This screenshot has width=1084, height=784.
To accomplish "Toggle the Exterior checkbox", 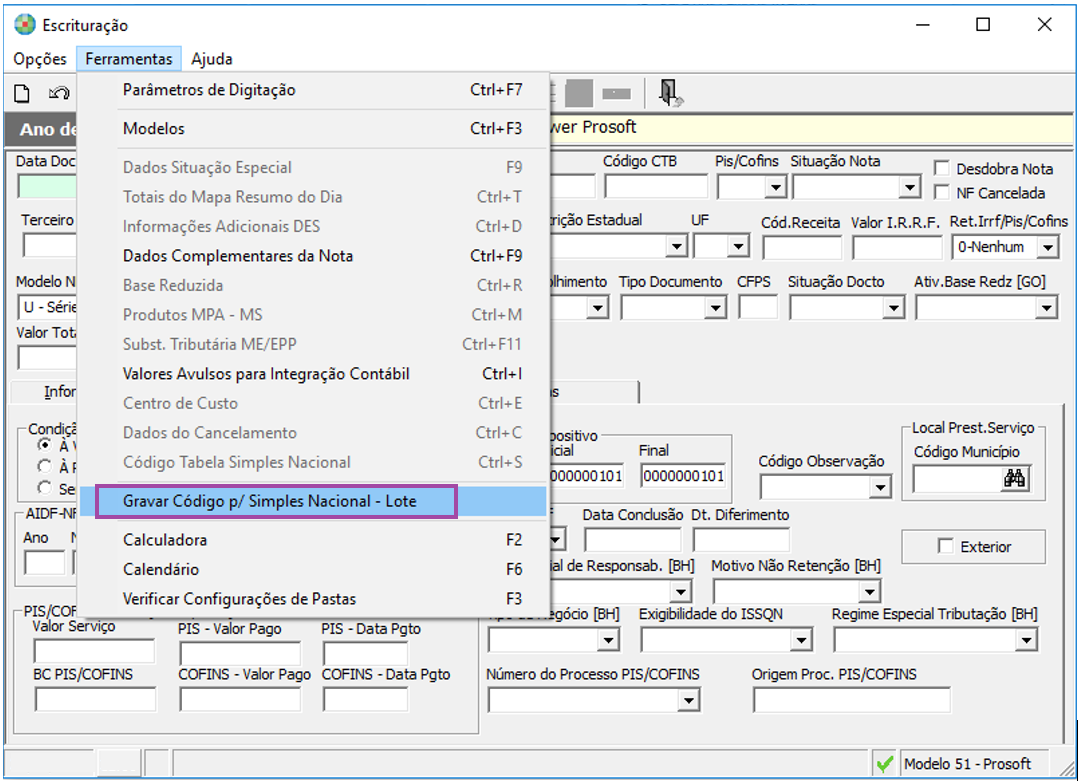I will point(945,546).
